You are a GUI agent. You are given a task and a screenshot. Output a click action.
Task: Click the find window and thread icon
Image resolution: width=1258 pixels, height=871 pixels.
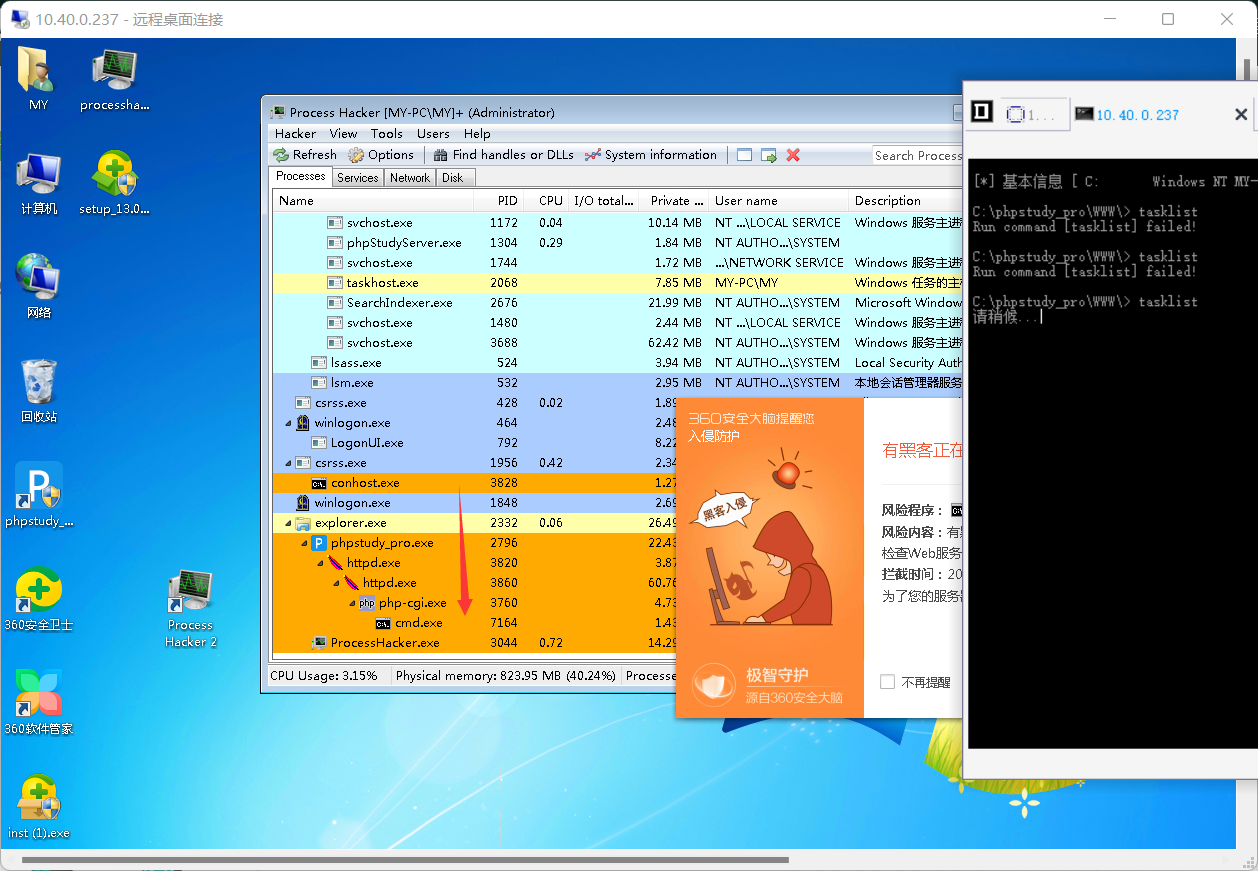(768, 155)
